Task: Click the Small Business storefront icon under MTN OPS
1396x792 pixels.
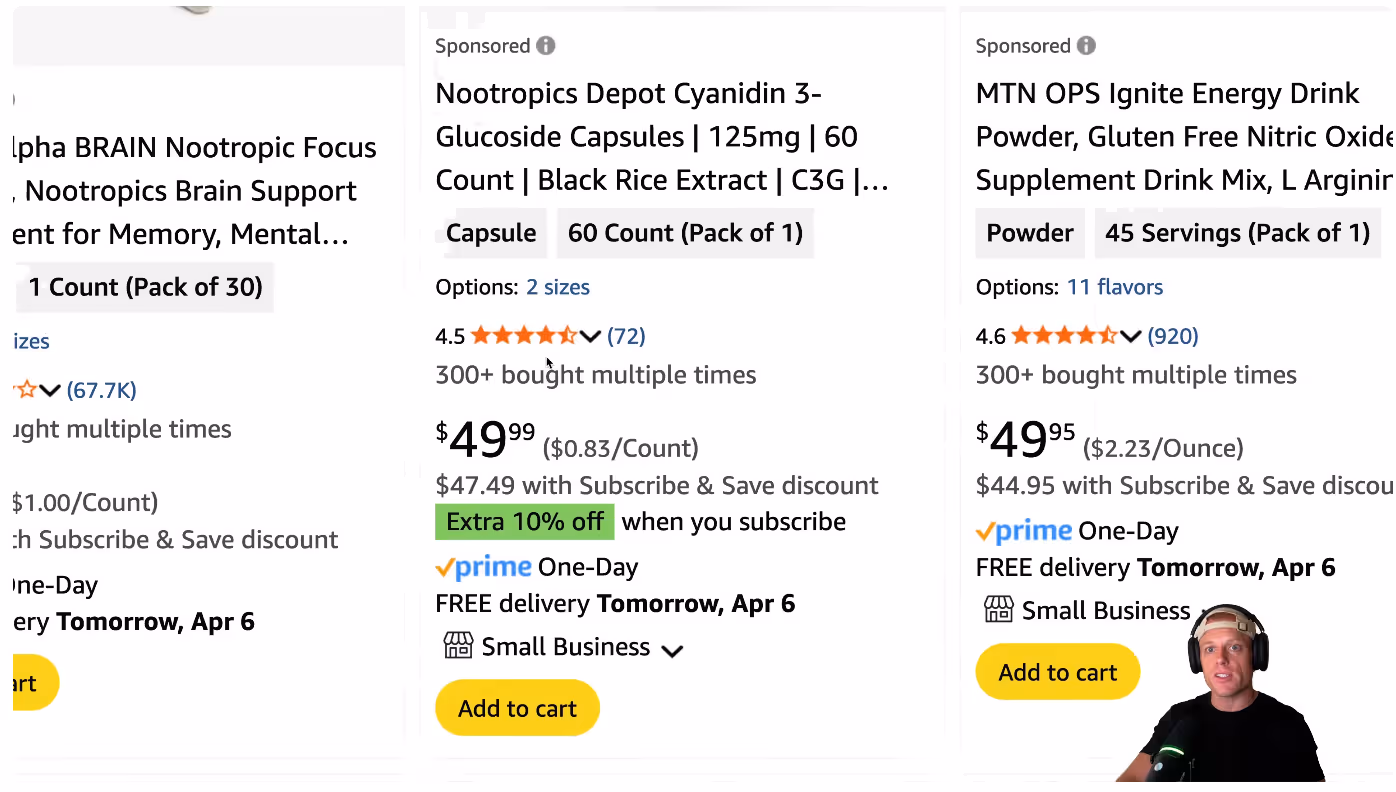Action: tap(998, 609)
